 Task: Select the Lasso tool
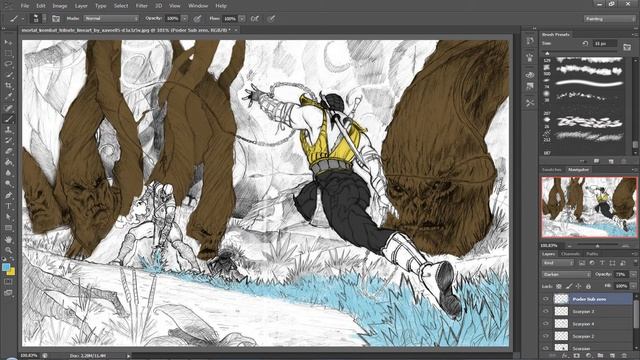(x=8, y=64)
